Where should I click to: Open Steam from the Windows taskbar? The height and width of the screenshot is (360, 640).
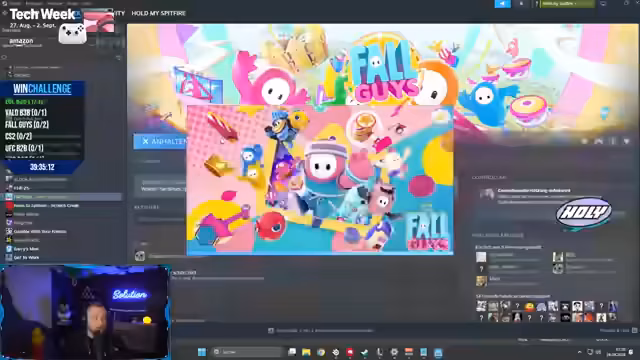[364, 352]
